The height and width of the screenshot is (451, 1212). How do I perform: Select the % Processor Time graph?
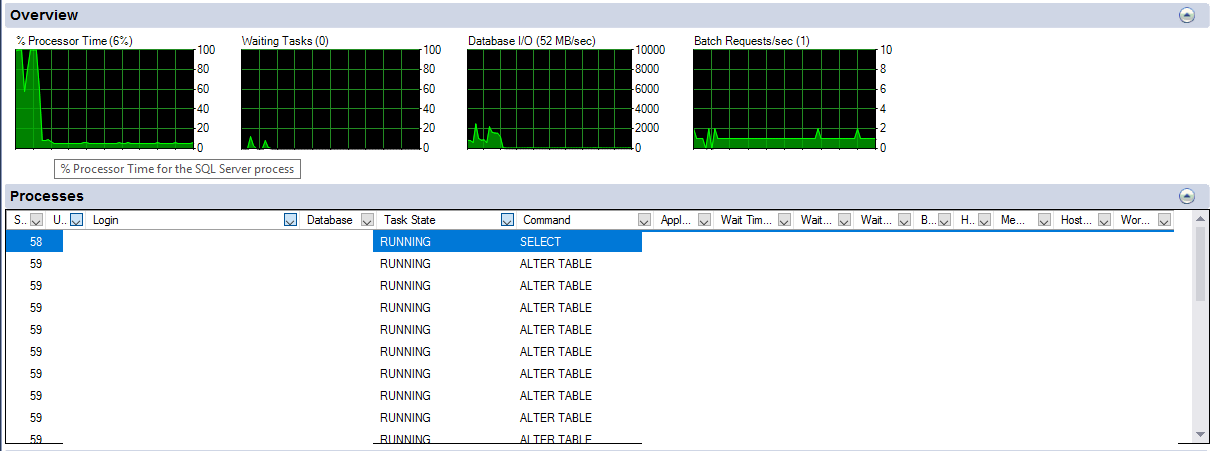pyautogui.click(x=105, y=99)
